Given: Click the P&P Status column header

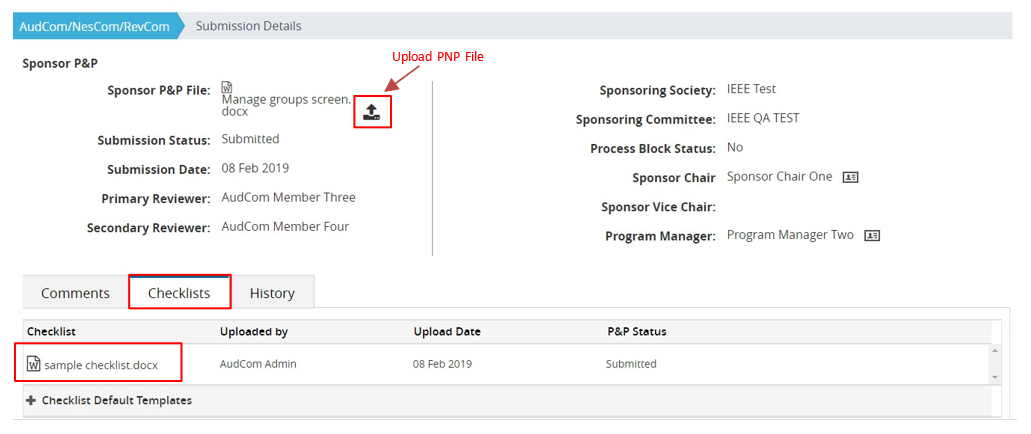Looking at the screenshot, I should 636,331.
